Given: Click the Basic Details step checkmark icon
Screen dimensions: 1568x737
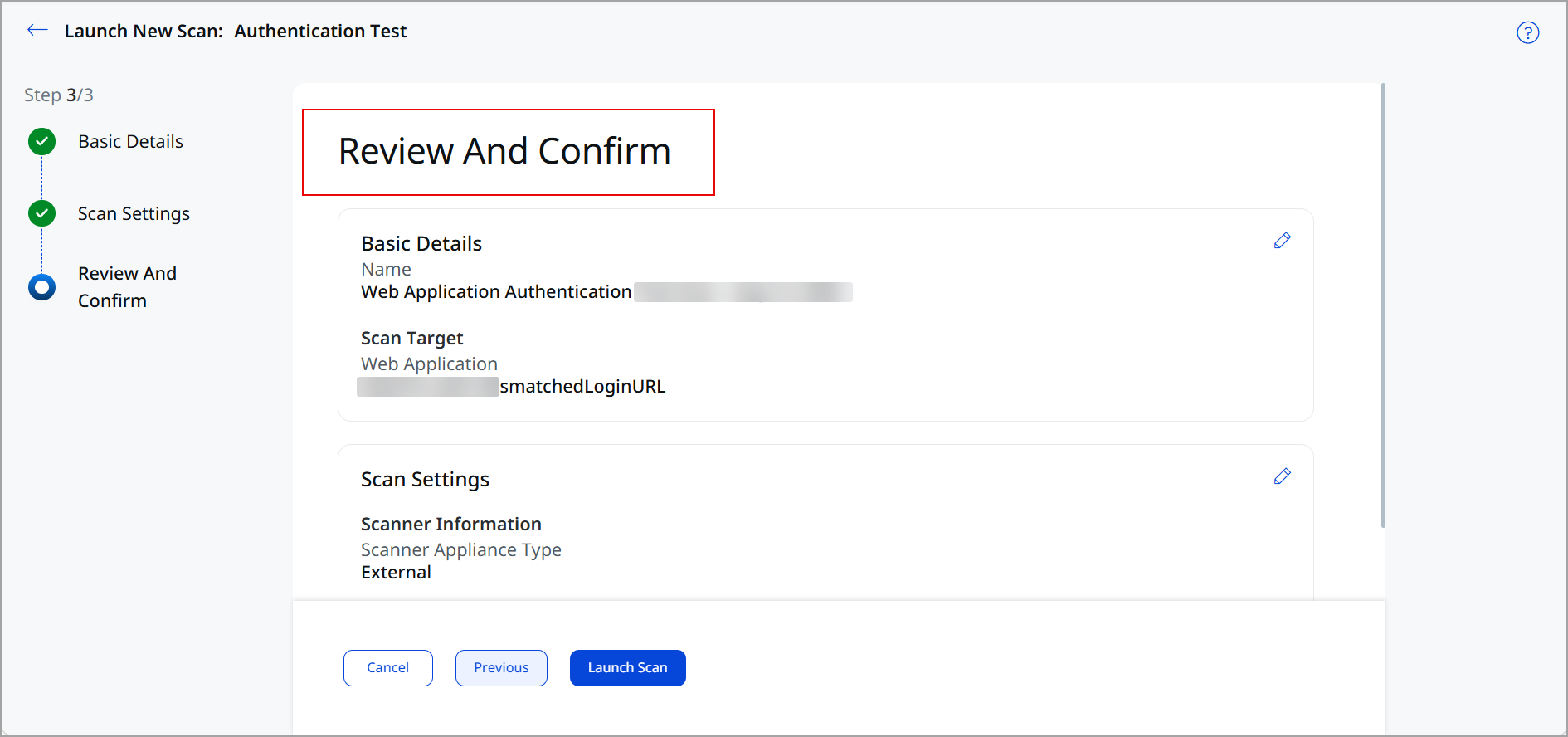Looking at the screenshot, I should pos(42,142).
